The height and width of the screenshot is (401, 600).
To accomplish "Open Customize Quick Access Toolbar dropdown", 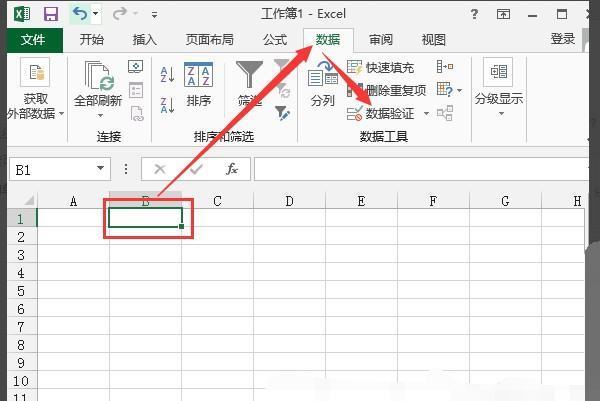I will [154, 15].
